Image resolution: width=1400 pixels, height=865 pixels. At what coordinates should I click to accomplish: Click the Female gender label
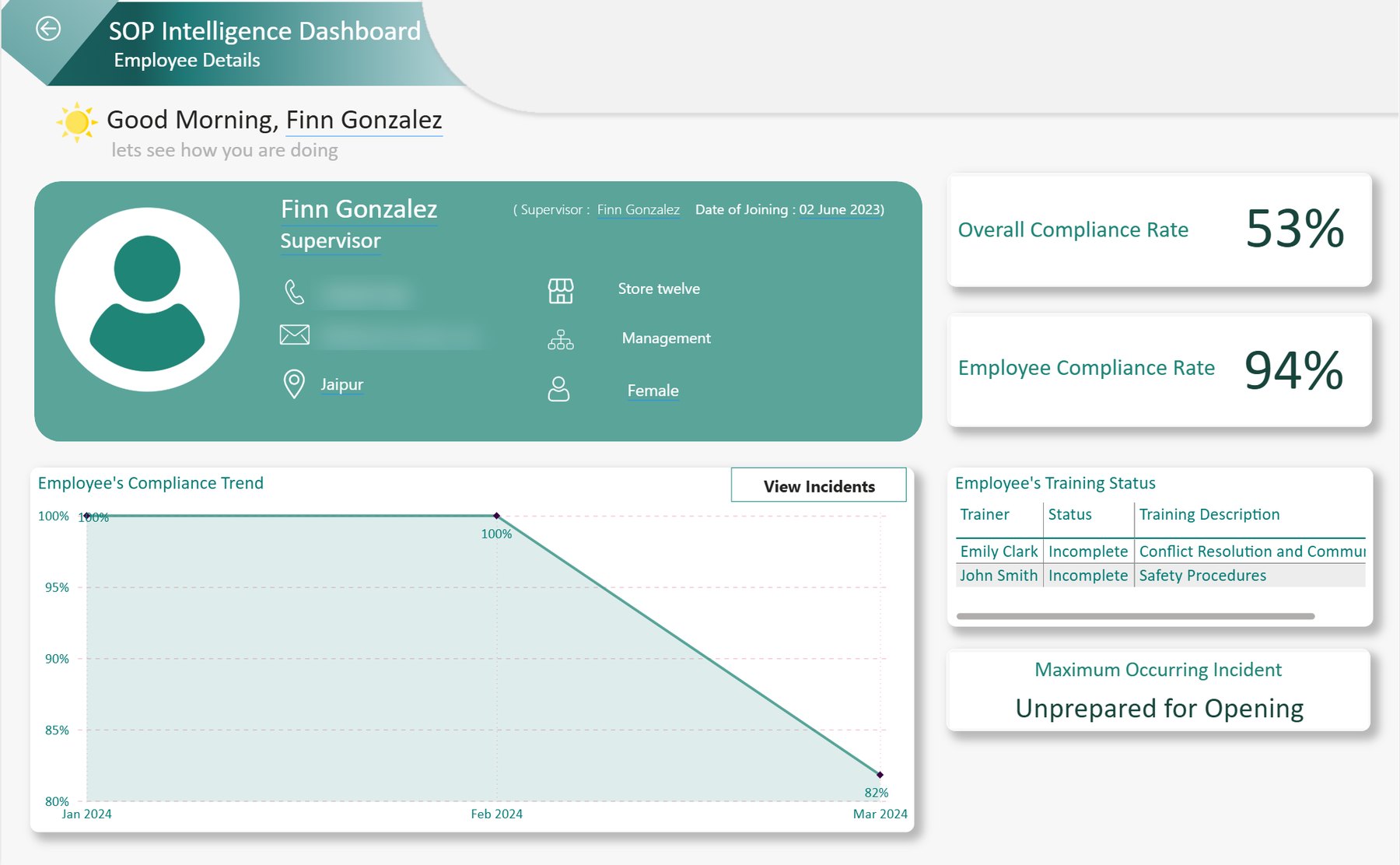pyautogui.click(x=653, y=390)
